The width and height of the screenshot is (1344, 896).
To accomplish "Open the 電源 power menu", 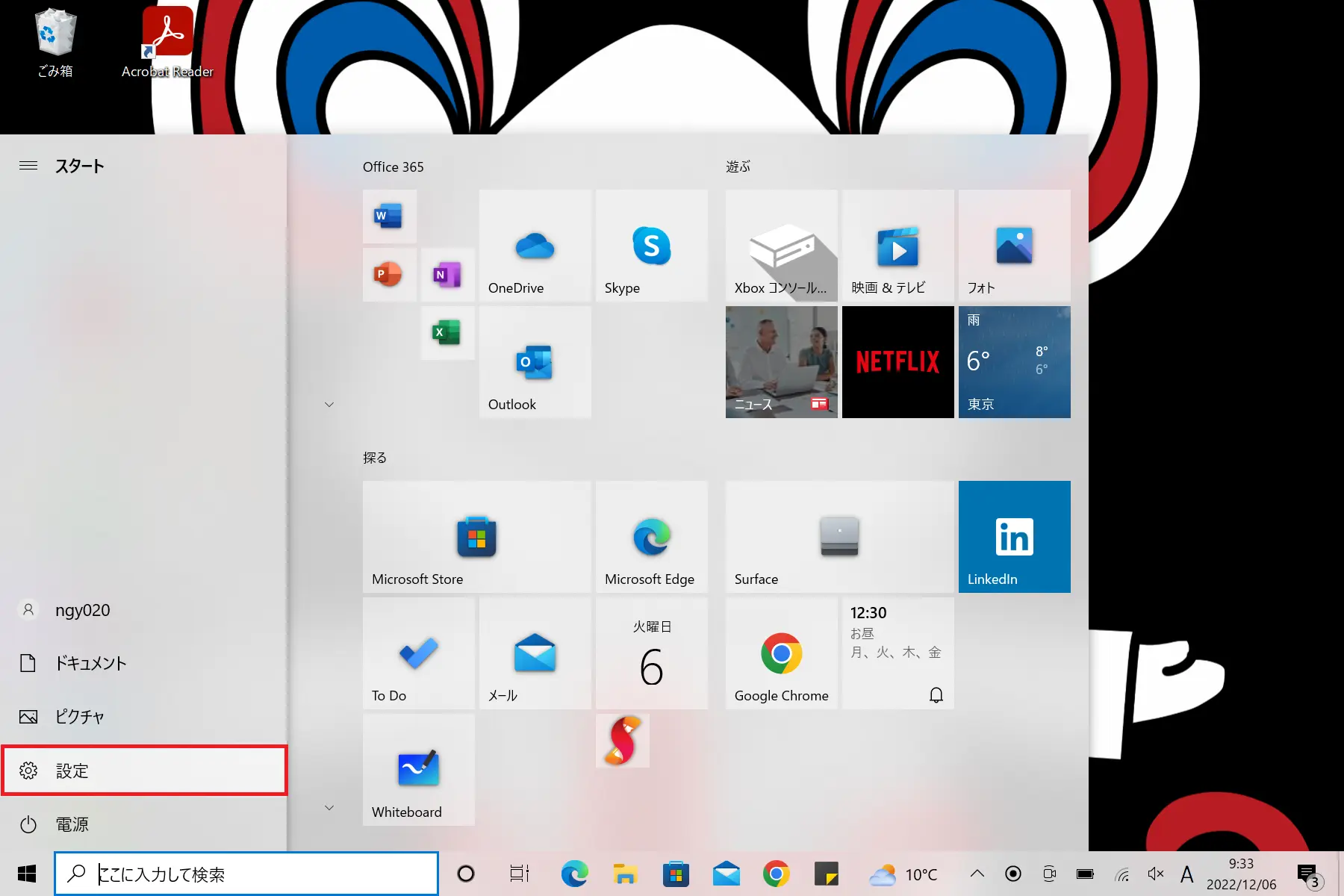I will point(143,824).
